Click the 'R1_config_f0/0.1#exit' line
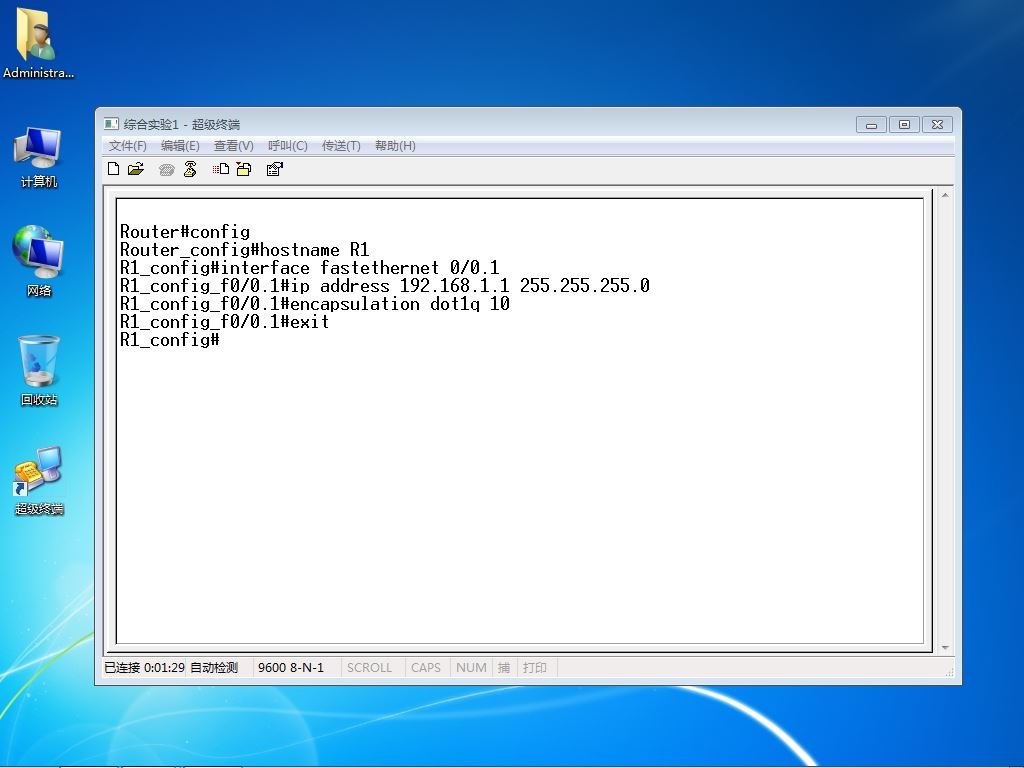This screenshot has width=1024, height=768. click(225, 322)
